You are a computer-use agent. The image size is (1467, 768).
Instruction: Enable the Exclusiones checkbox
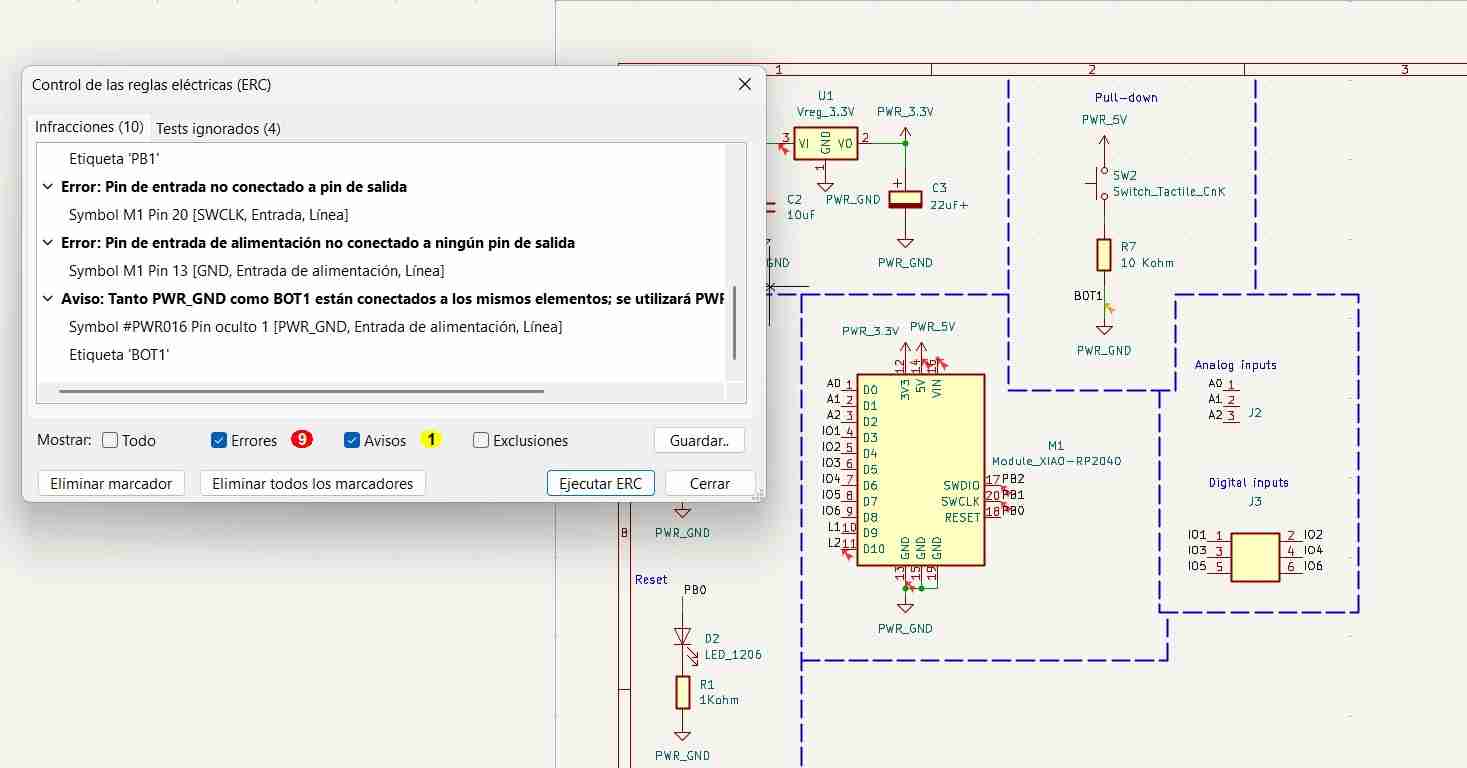pyautogui.click(x=480, y=440)
